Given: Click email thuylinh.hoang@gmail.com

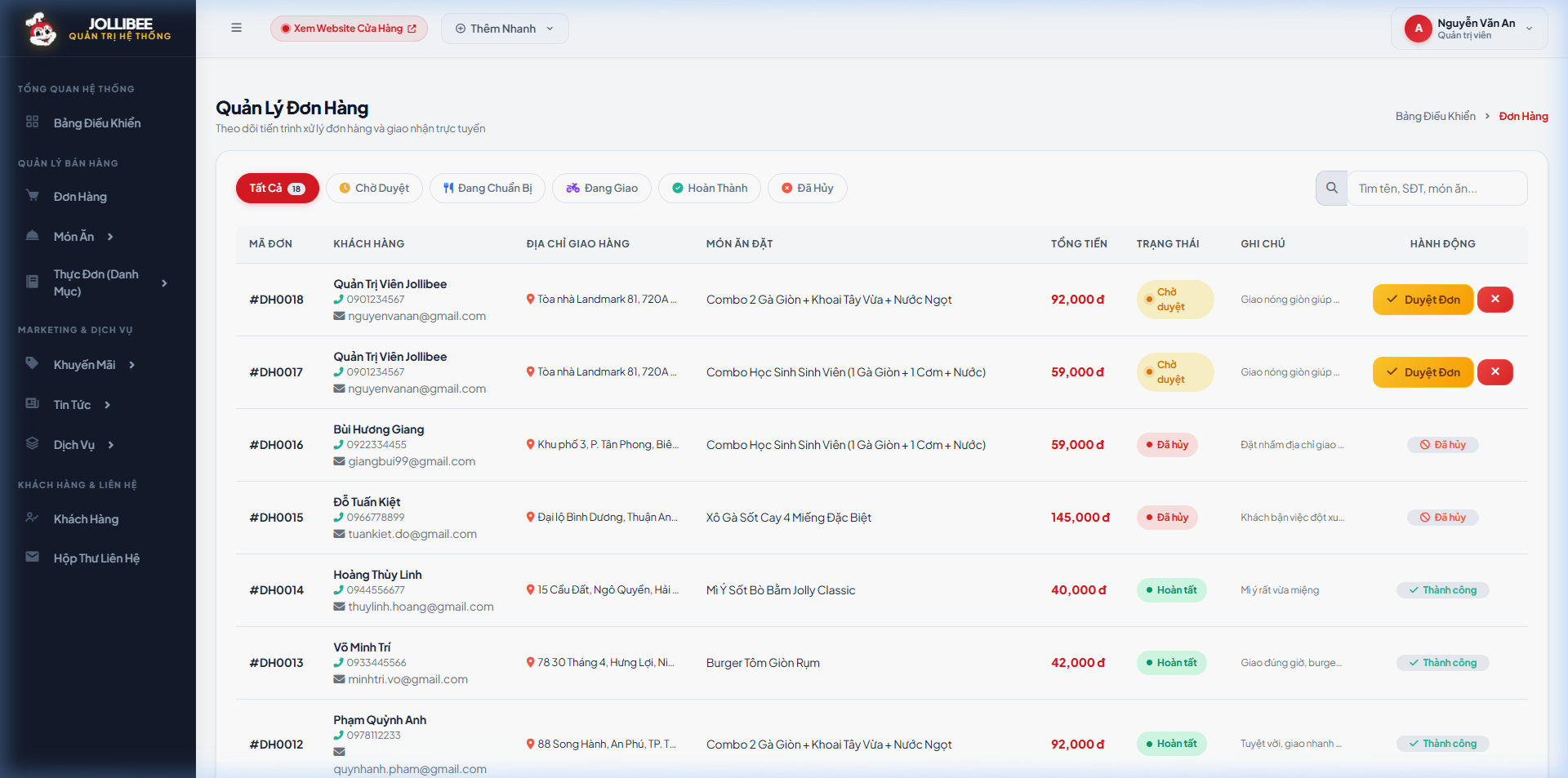Looking at the screenshot, I should (x=421, y=607).
